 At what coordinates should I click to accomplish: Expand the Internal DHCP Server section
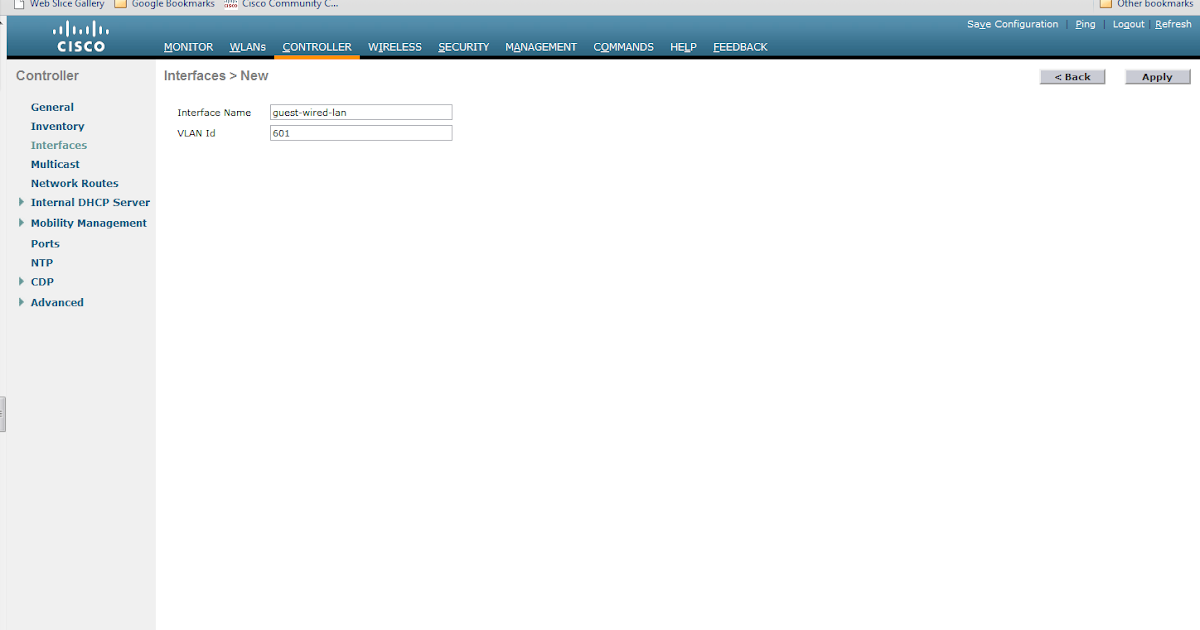[89, 202]
